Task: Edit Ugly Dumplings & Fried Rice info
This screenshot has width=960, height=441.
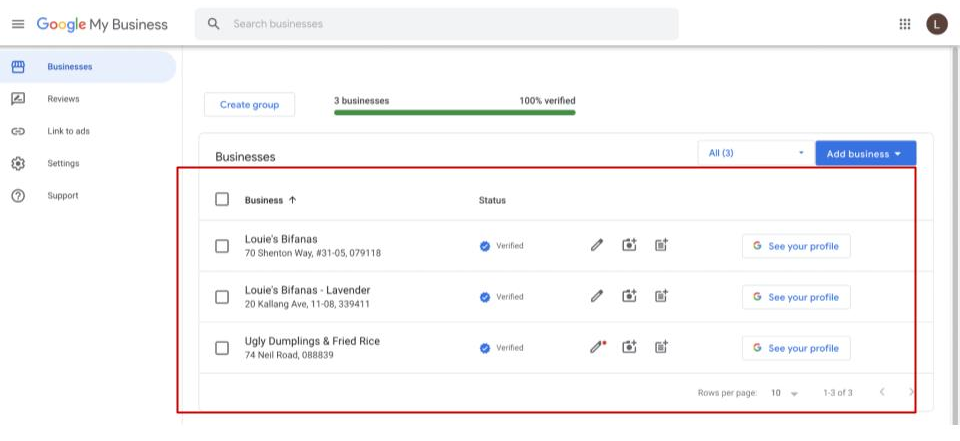Action: tap(597, 347)
